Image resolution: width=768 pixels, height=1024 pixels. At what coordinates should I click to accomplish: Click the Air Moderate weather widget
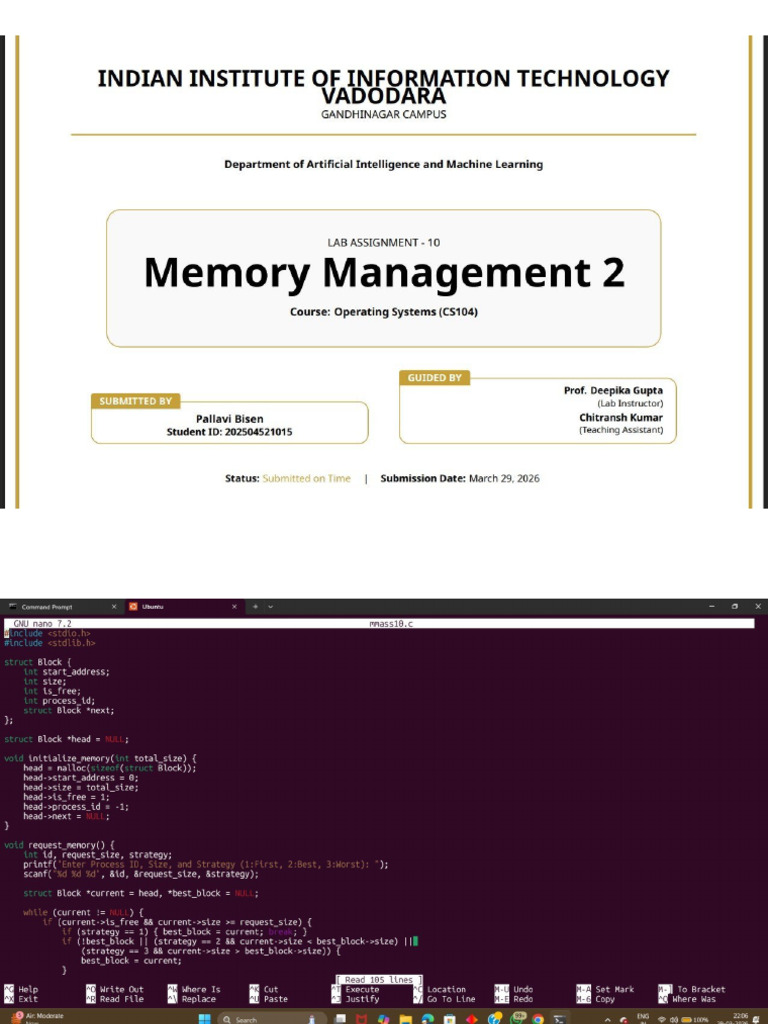[x=39, y=1017]
